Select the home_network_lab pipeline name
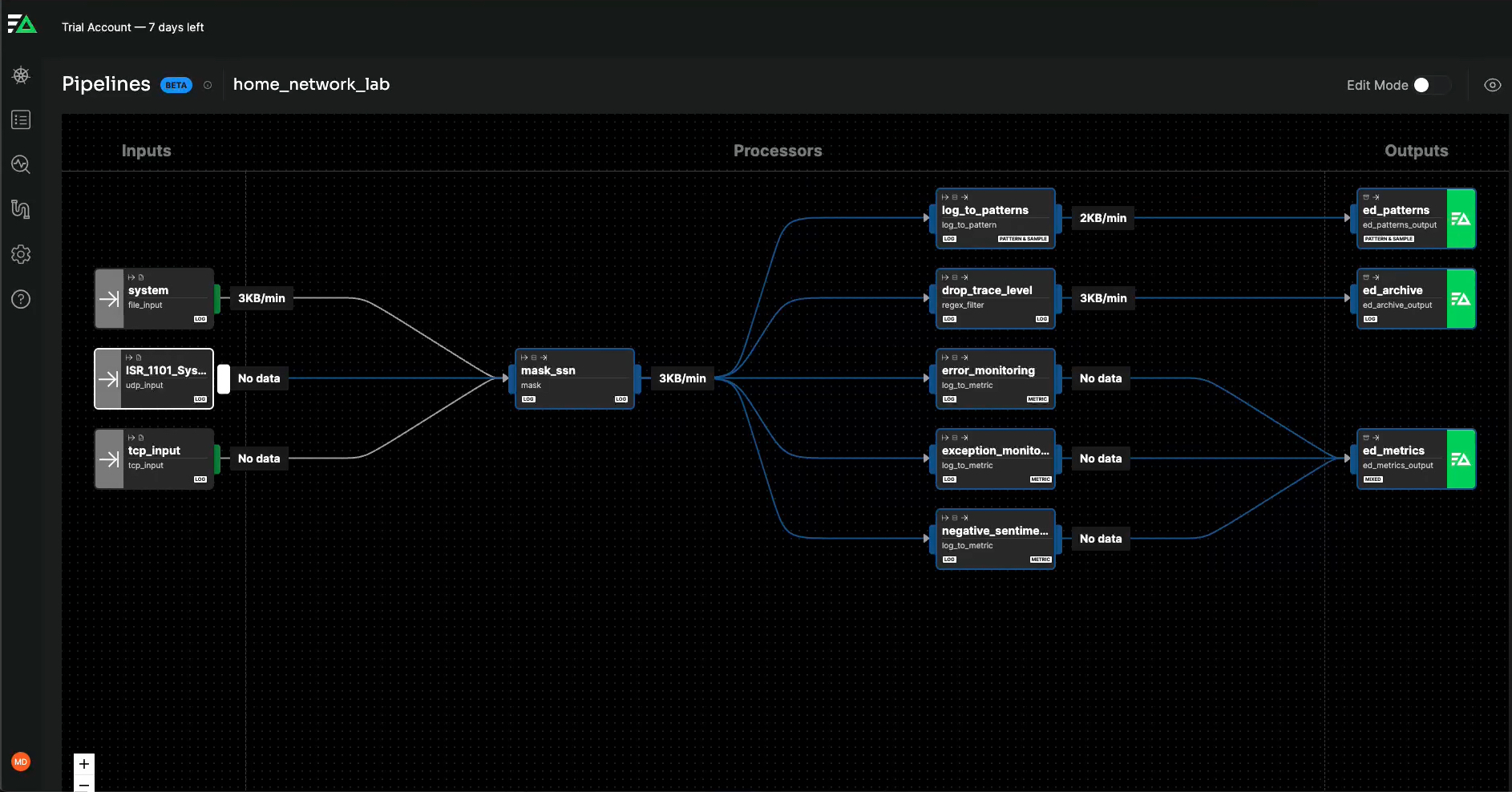 point(311,84)
